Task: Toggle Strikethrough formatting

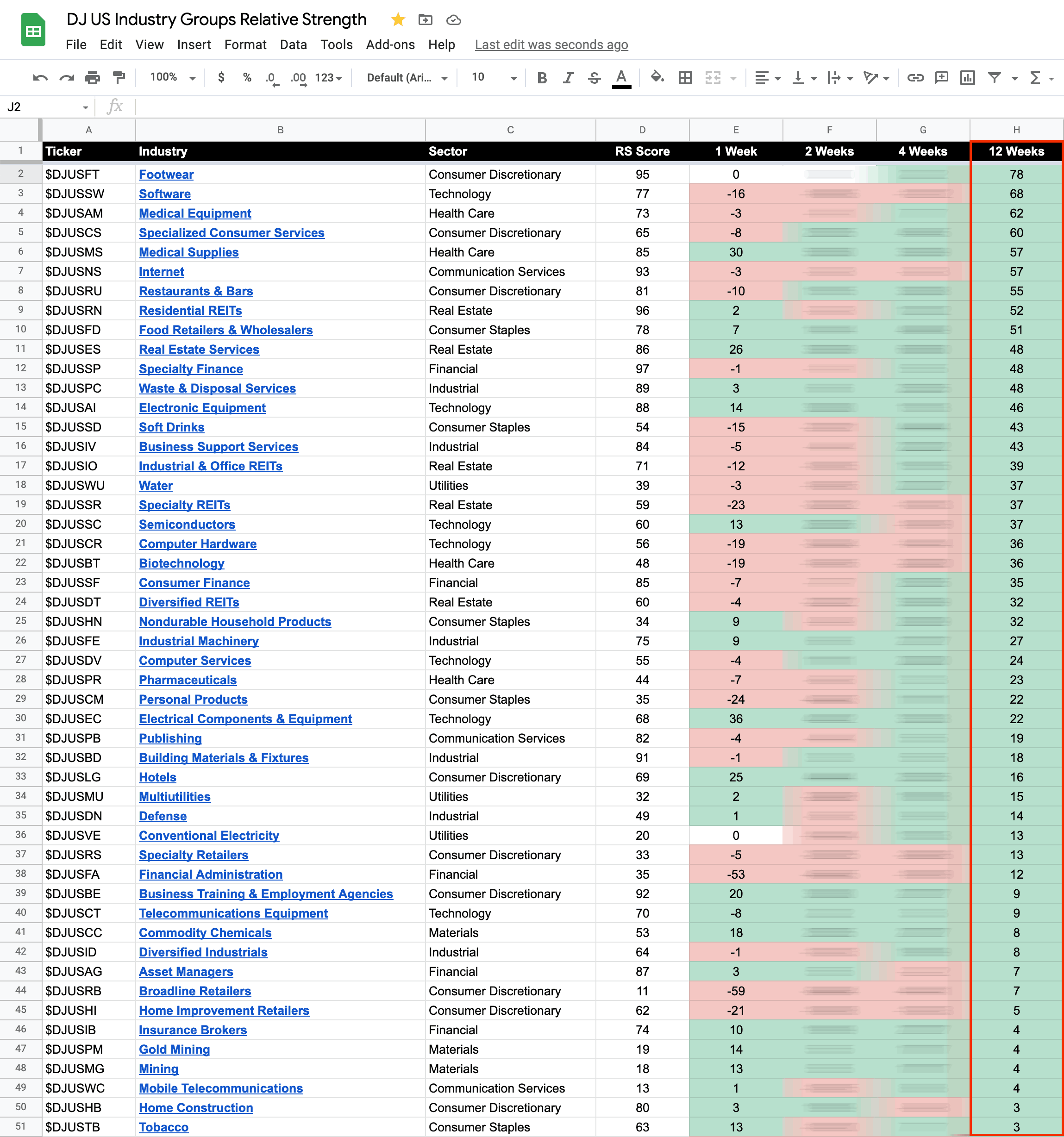Action: click(x=595, y=78)
